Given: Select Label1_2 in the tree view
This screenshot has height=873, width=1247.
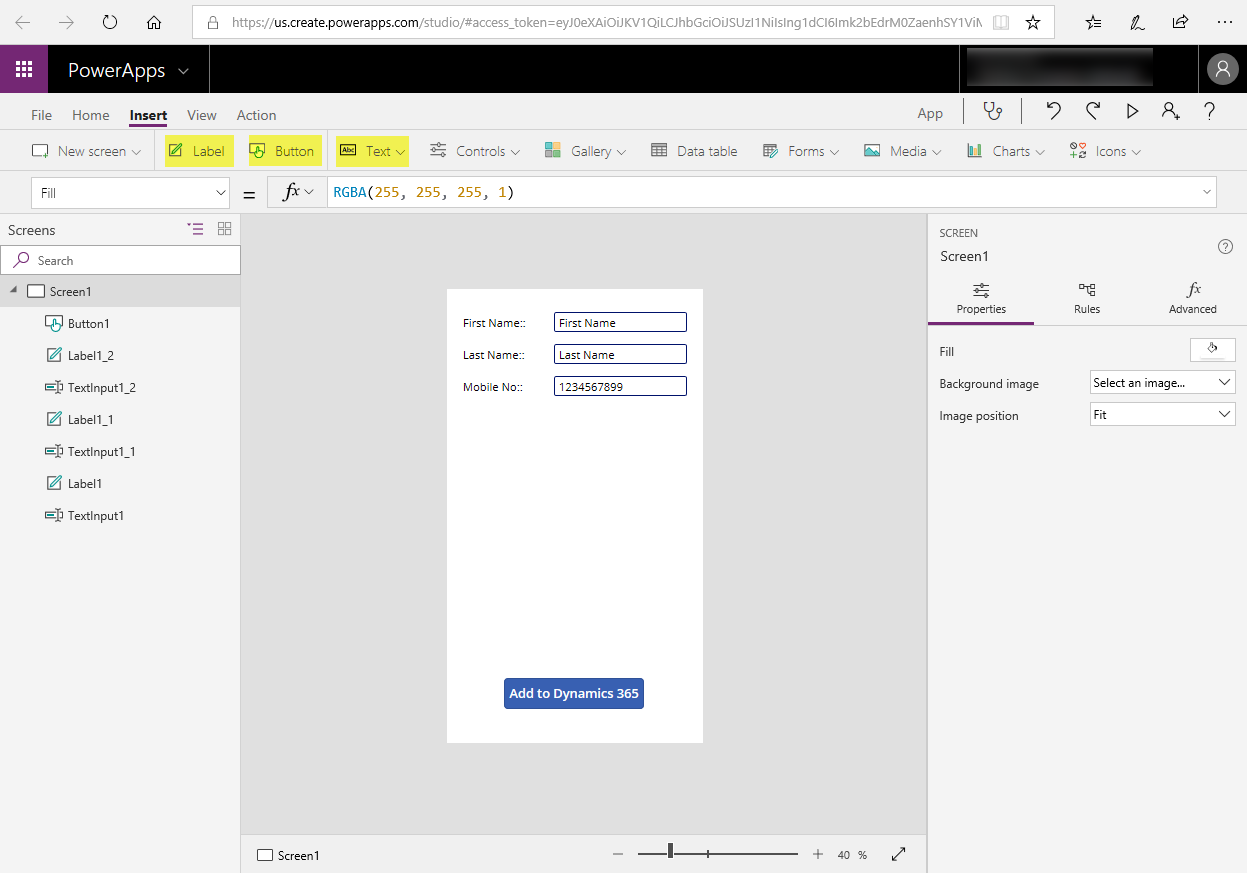Looking at the screenshot, I should point(90,356).
